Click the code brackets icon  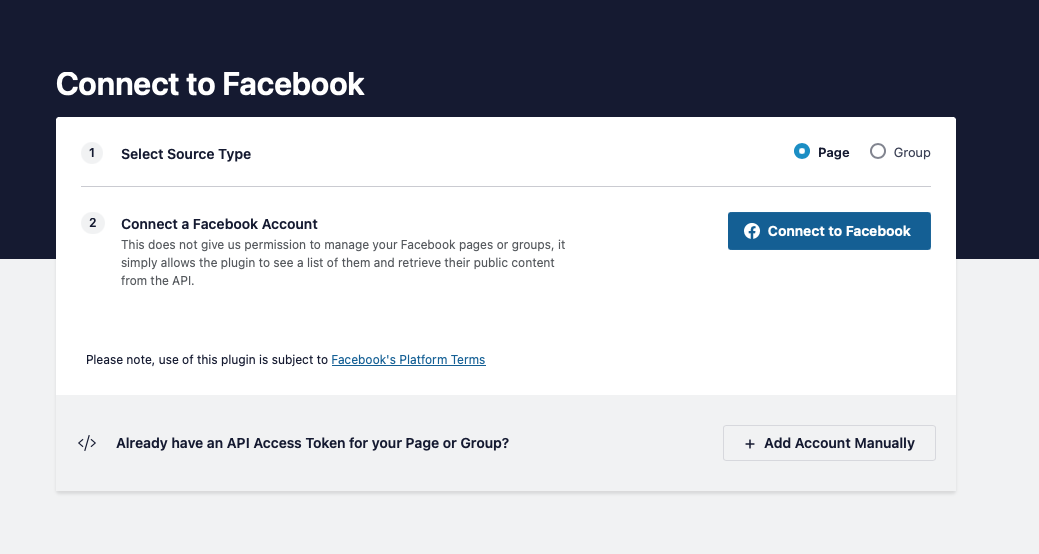pos(87,443)
